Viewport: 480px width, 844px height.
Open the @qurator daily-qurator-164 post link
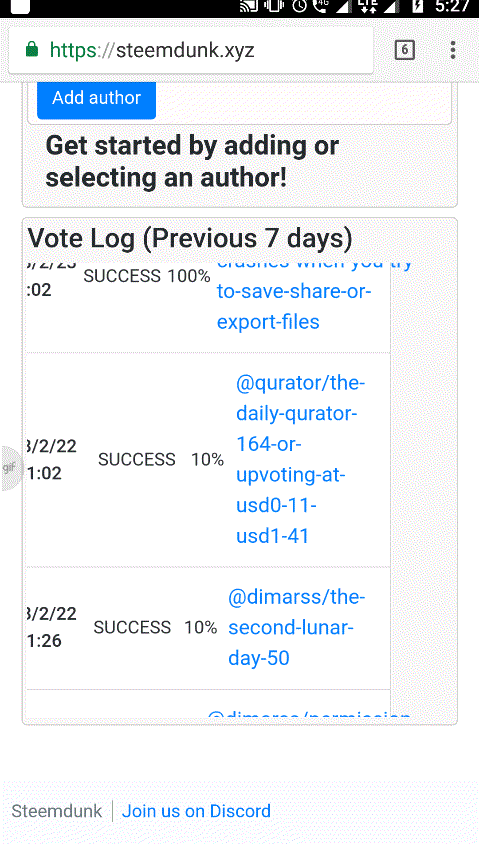(300, 460)
